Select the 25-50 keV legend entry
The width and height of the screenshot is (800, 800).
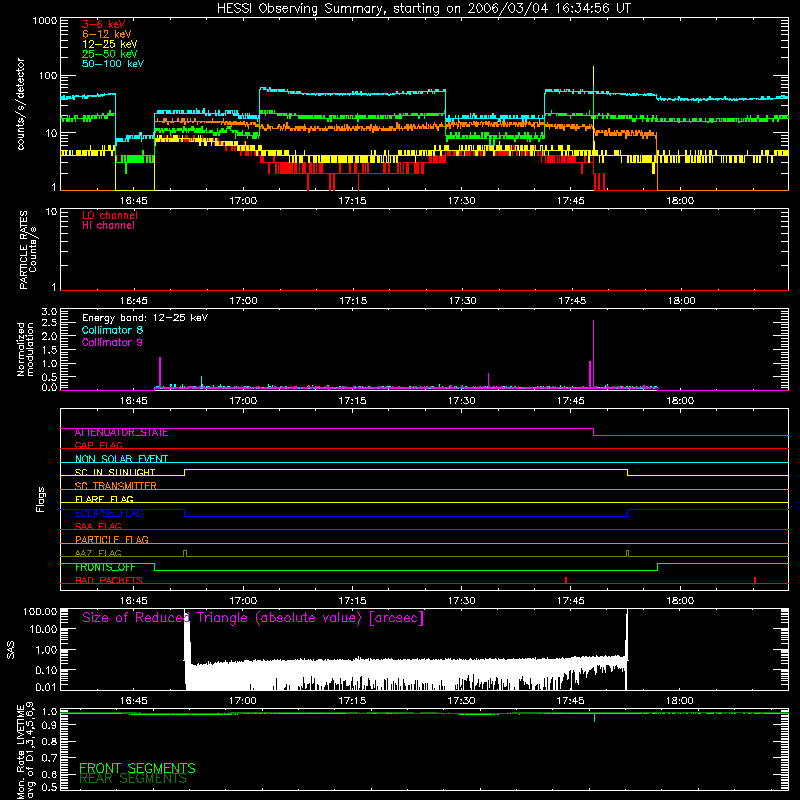pos(109,54)
